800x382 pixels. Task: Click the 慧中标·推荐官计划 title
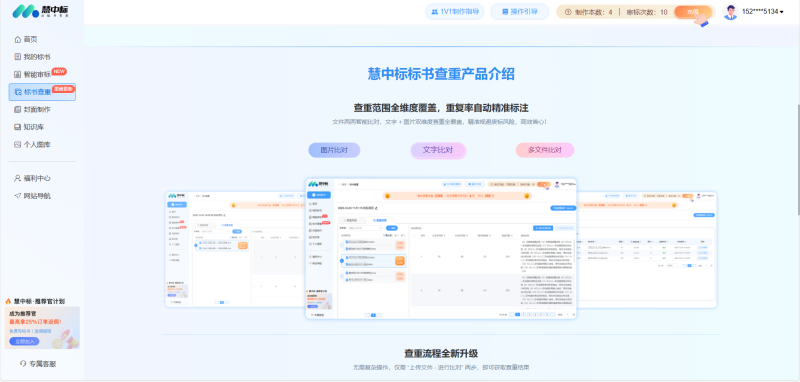pos(39,301)
